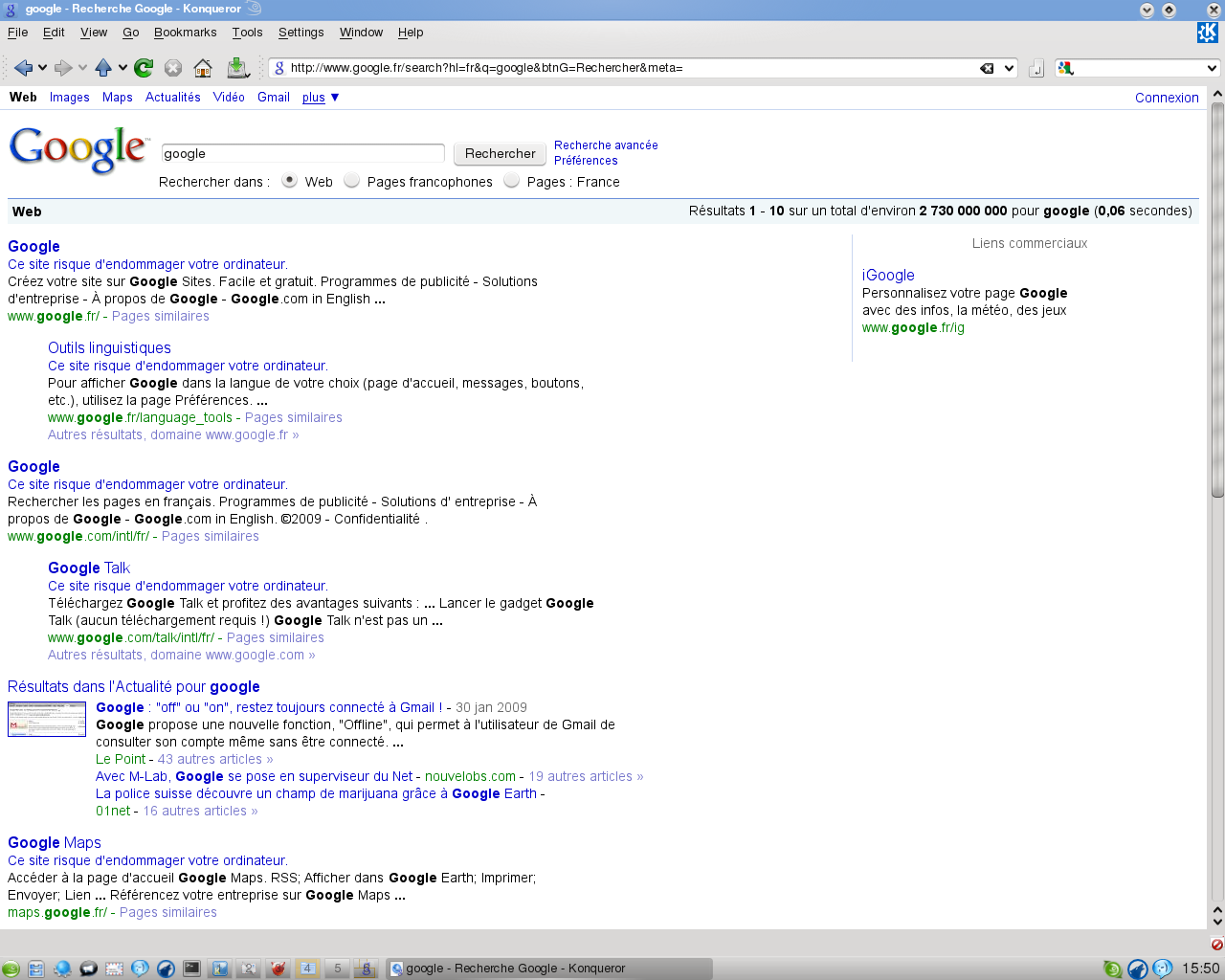Switch to the Images search link
The height and width of the screenshot is (980, 1225).
tap(70, 98)
